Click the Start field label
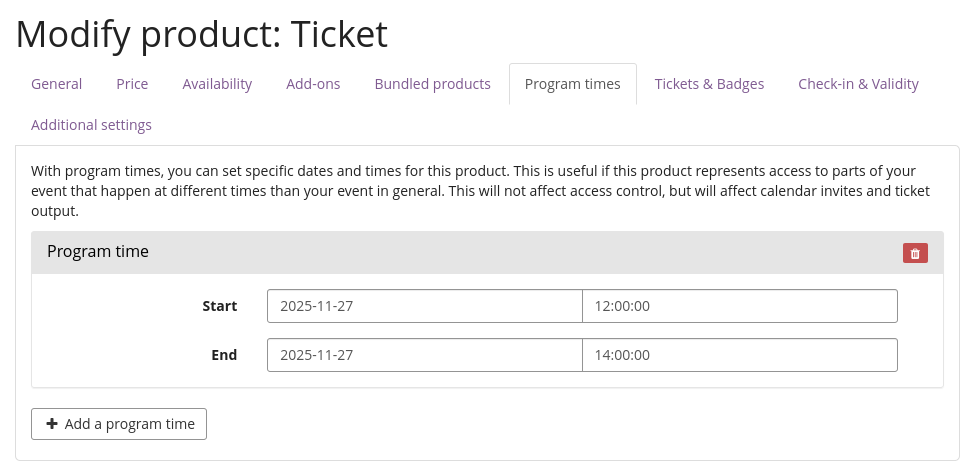Viewport: 970px width, 474px height. click(219, 306)
